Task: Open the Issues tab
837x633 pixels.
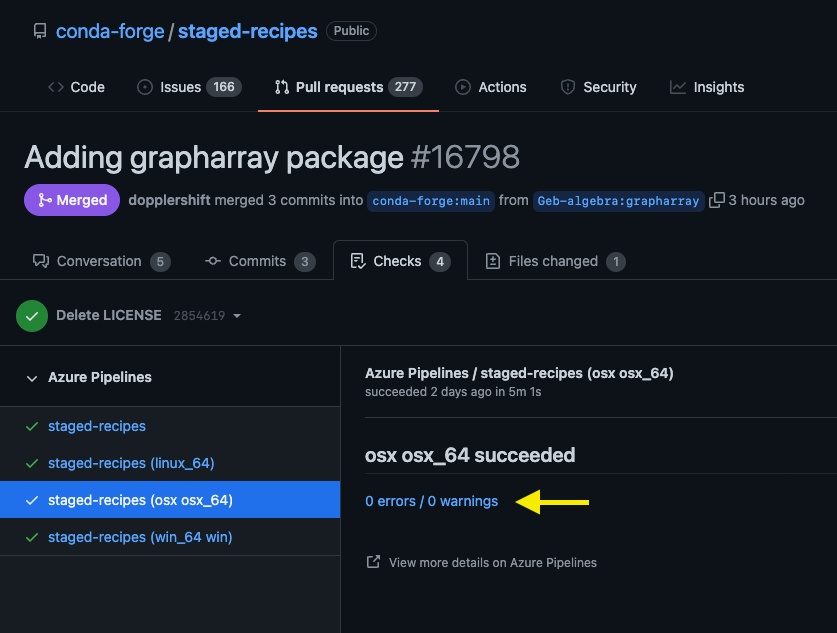Action: pos(189,87)
